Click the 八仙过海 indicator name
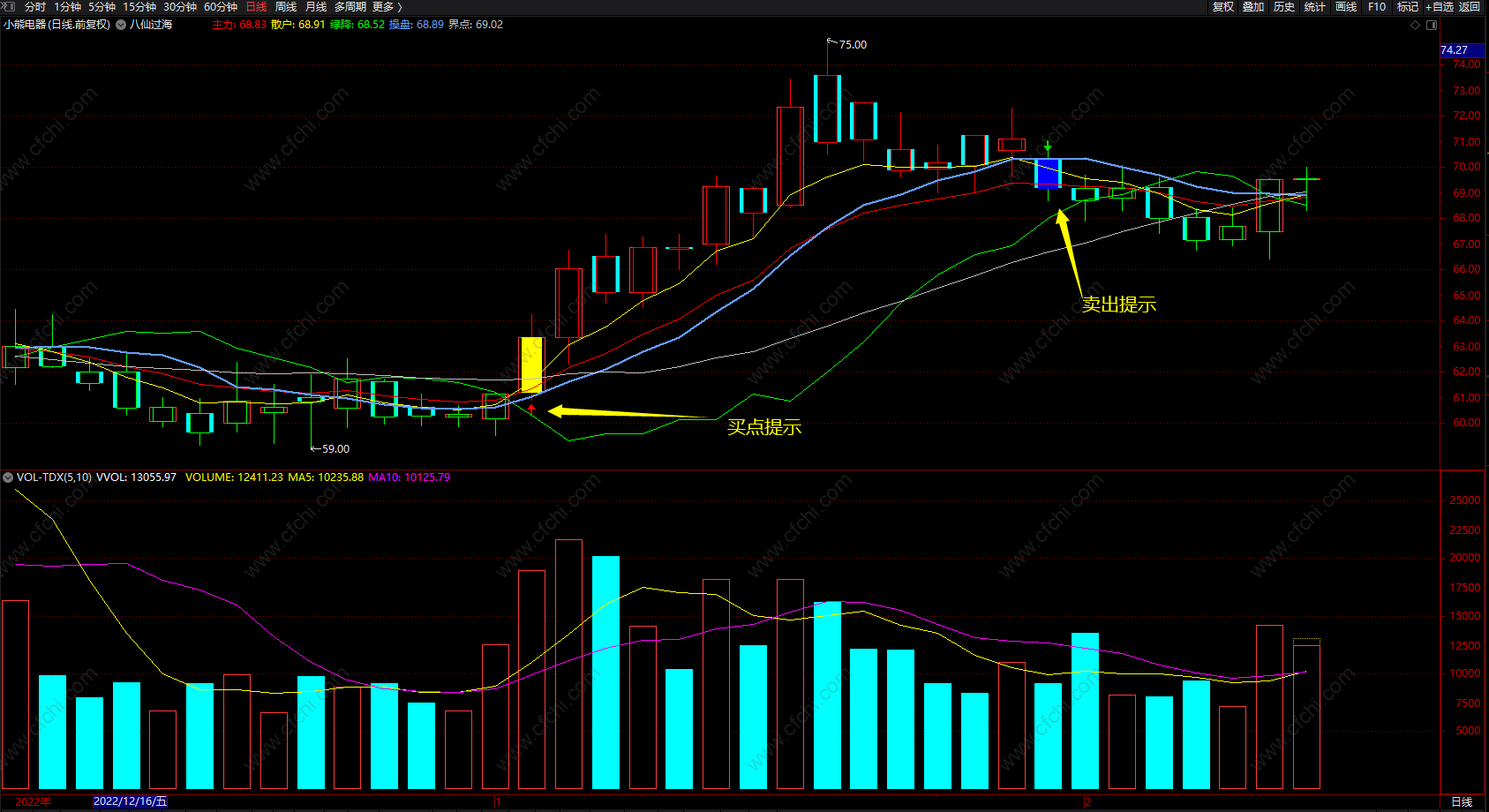The image size is (1489, 812). click(x=151, y=25)
